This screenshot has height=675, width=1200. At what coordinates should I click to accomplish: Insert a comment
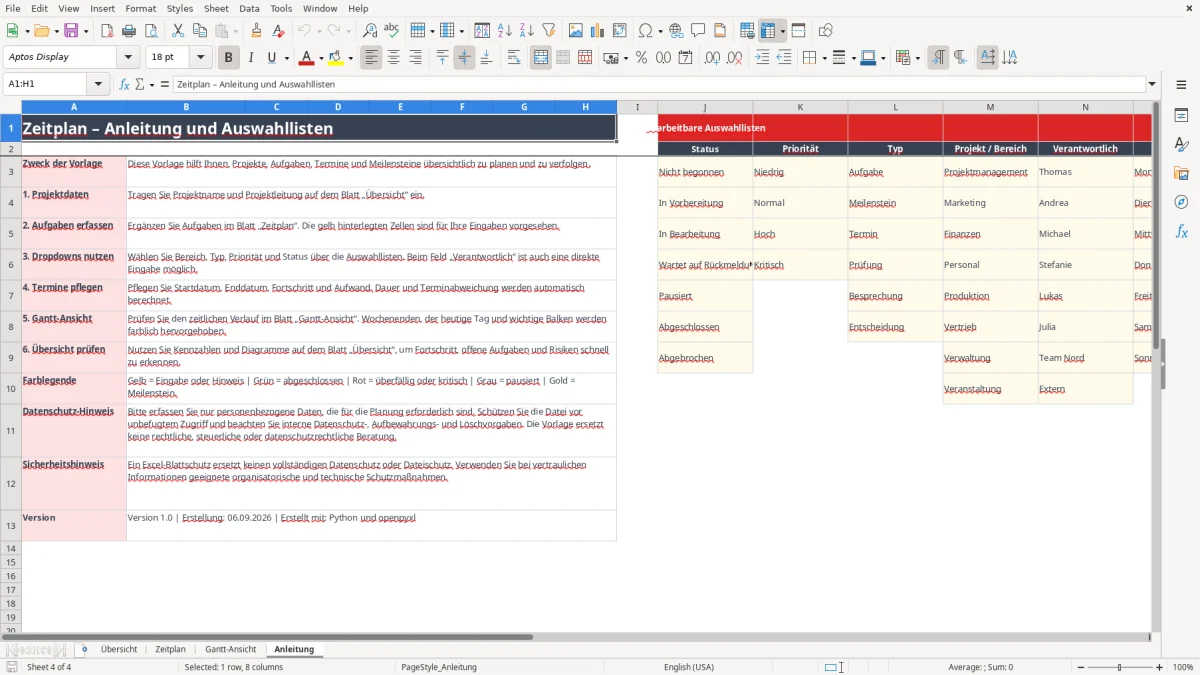pyautogui.click(x=698, y=31)
